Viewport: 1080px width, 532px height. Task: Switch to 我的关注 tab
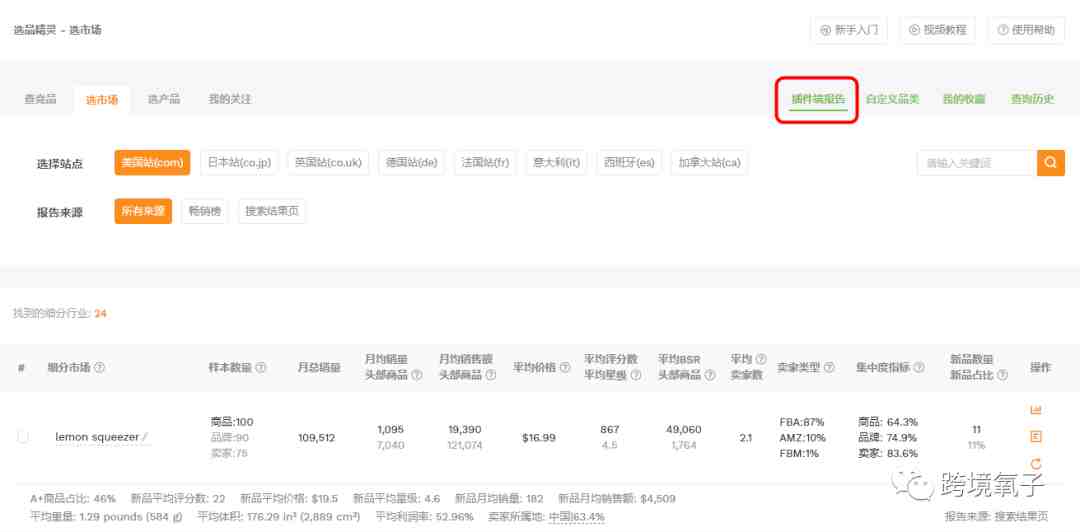tap(230, 99)
